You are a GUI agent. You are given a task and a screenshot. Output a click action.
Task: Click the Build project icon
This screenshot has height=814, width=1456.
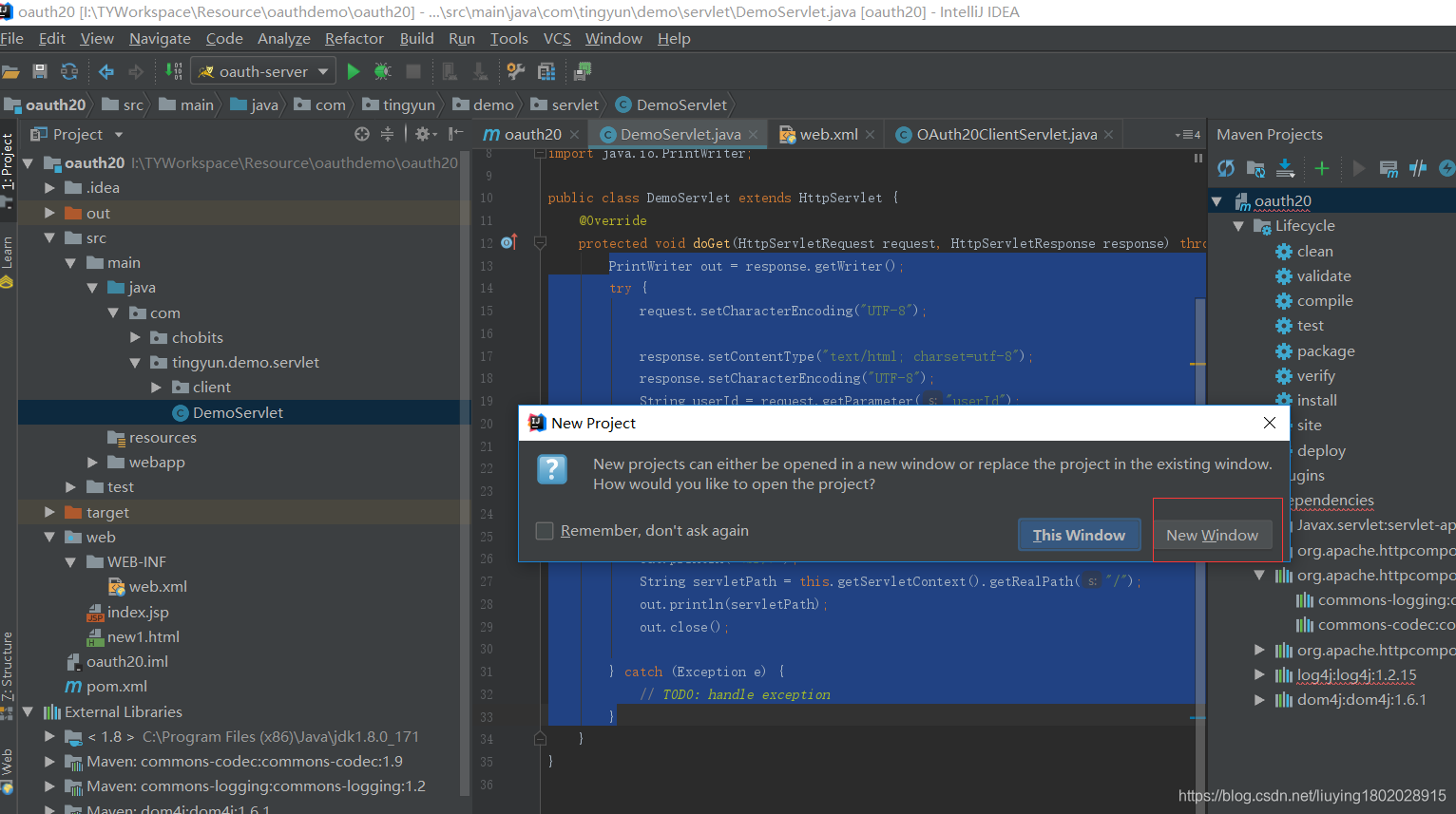174,71
